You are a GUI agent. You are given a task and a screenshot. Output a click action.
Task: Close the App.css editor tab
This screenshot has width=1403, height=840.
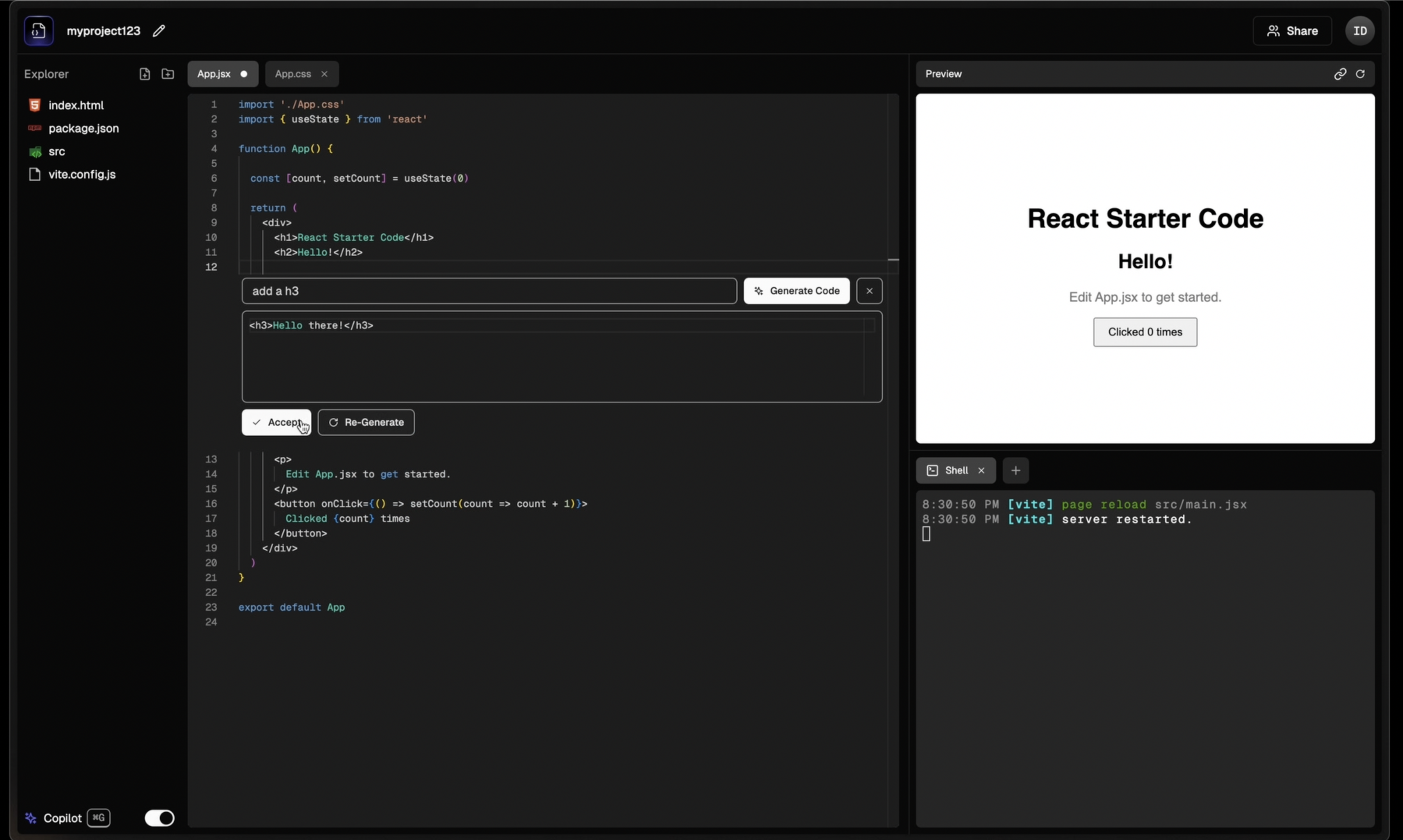coord(324,74)
